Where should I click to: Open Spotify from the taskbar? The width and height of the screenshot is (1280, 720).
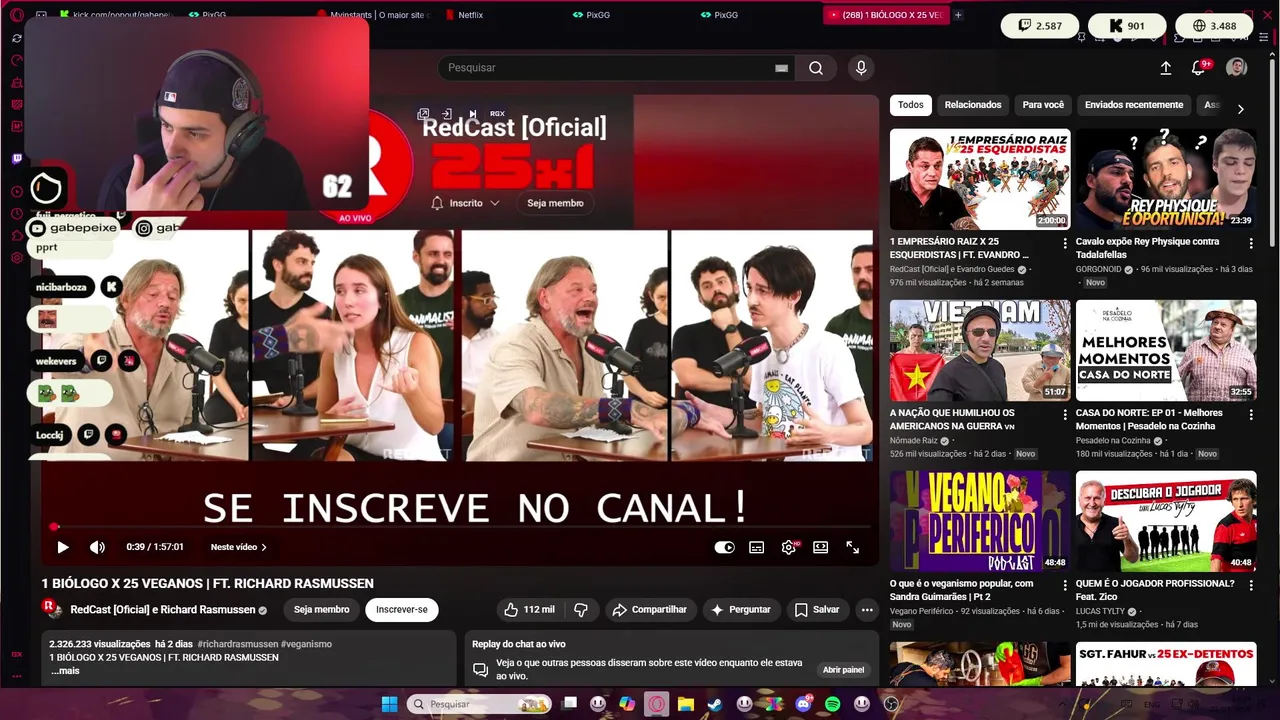pyautogui.click(x=832, y=704)
